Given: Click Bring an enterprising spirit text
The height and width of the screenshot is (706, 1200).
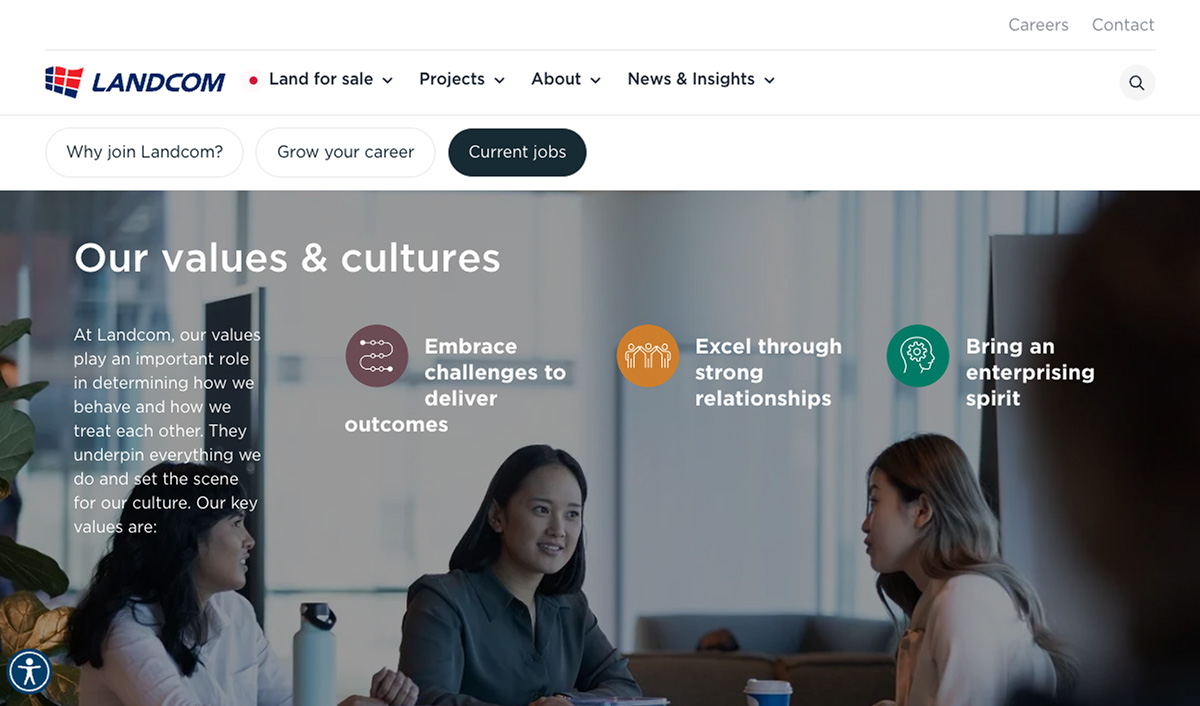Looking at the screenshot, I should tap(1030, 372).
